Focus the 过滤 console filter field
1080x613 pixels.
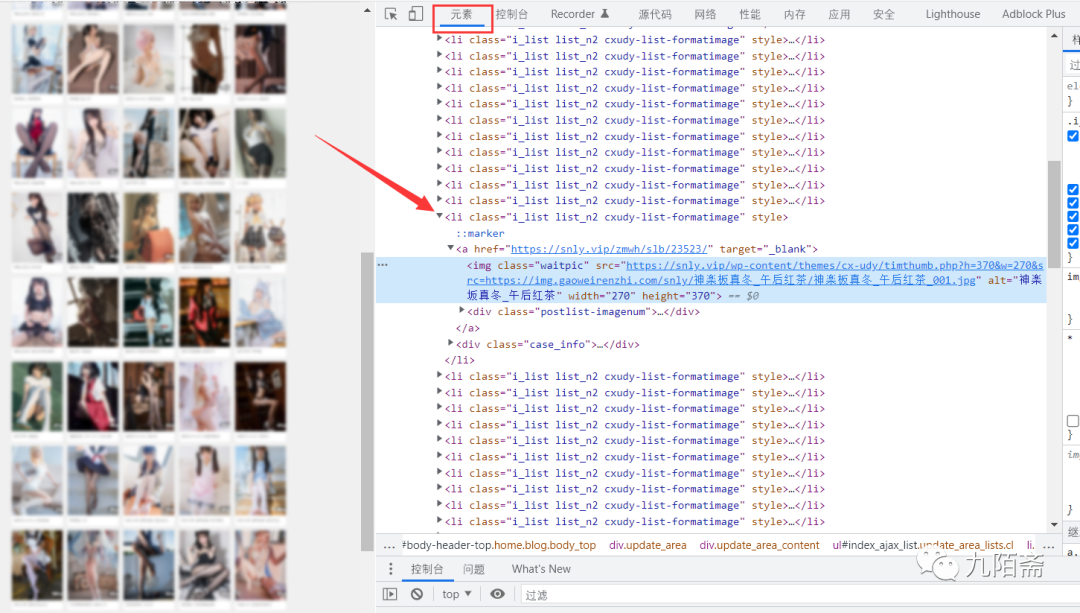[x=799, y=594]
